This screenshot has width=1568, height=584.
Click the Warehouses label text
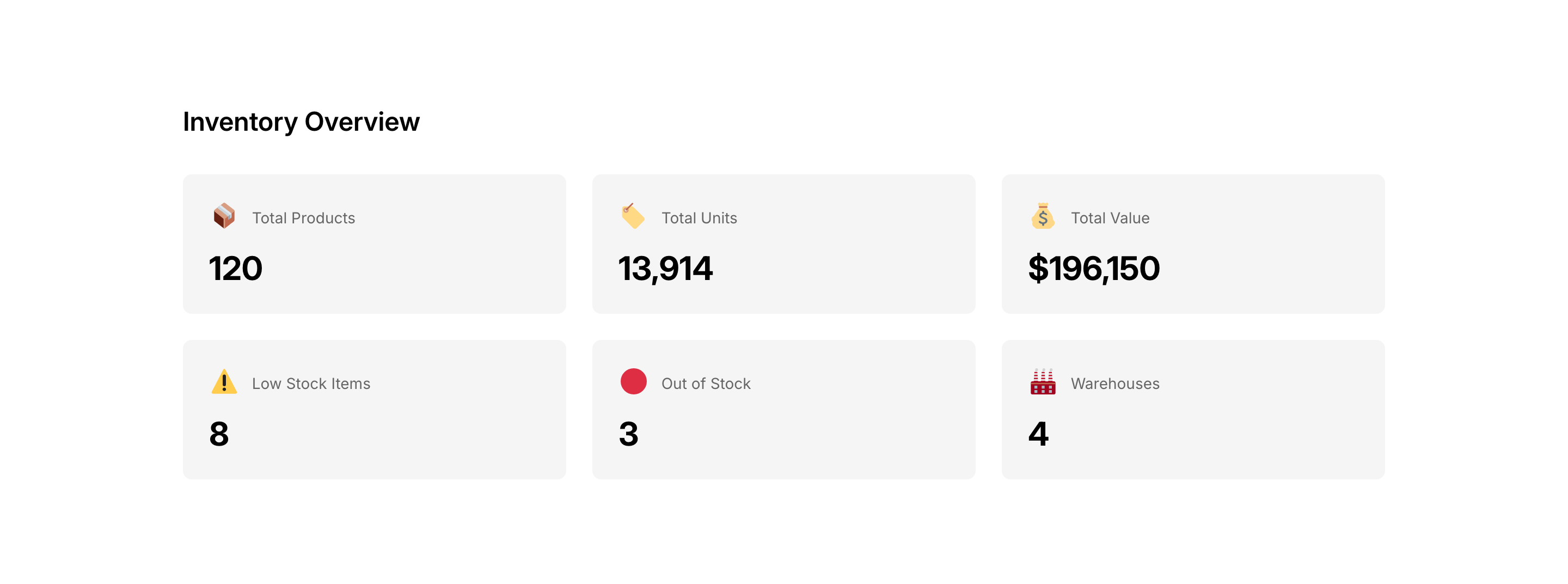(x=1114, y=384)
